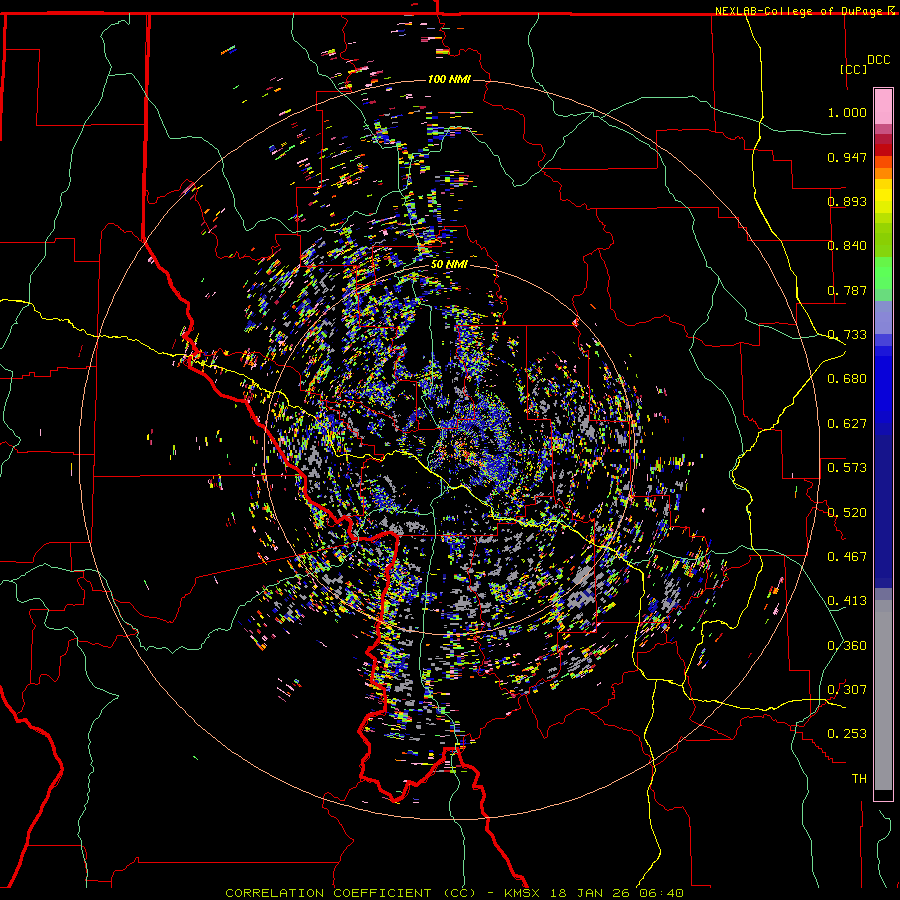Viewport: 900px width, 900px height.
Task: Click the 0.307 legend value
Action: 847,690
